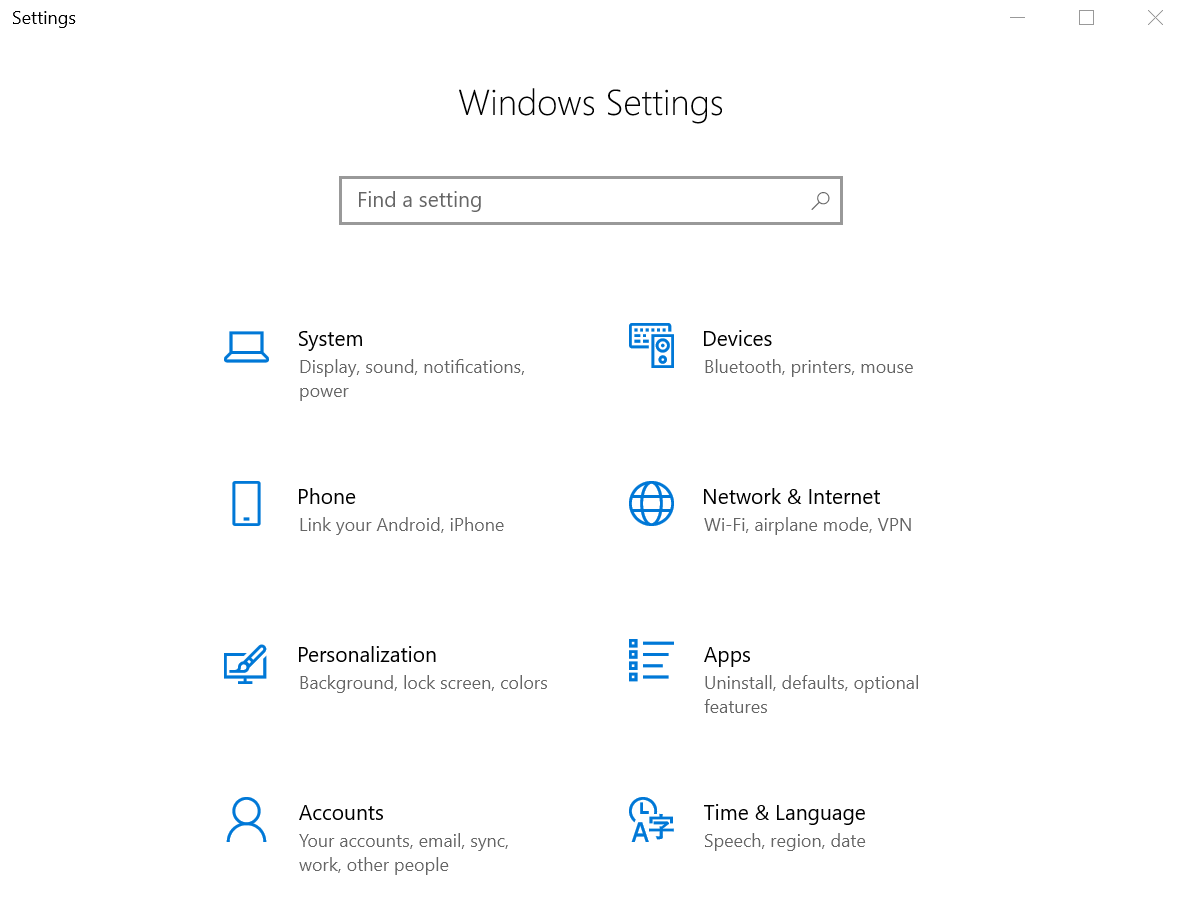Click the Phone icon
This screenshot has width=1179, height=912.
point(246,503)
